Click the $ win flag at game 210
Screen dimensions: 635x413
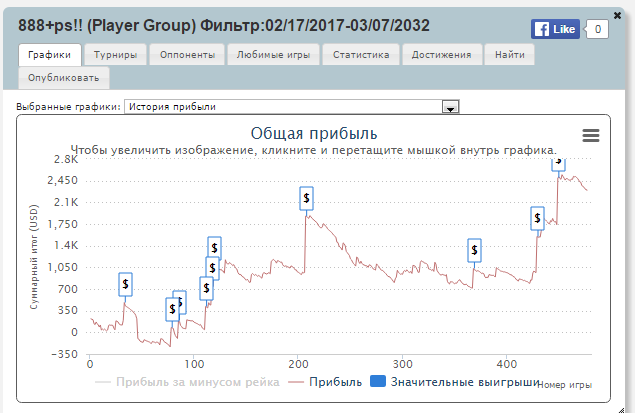(307, 198)
